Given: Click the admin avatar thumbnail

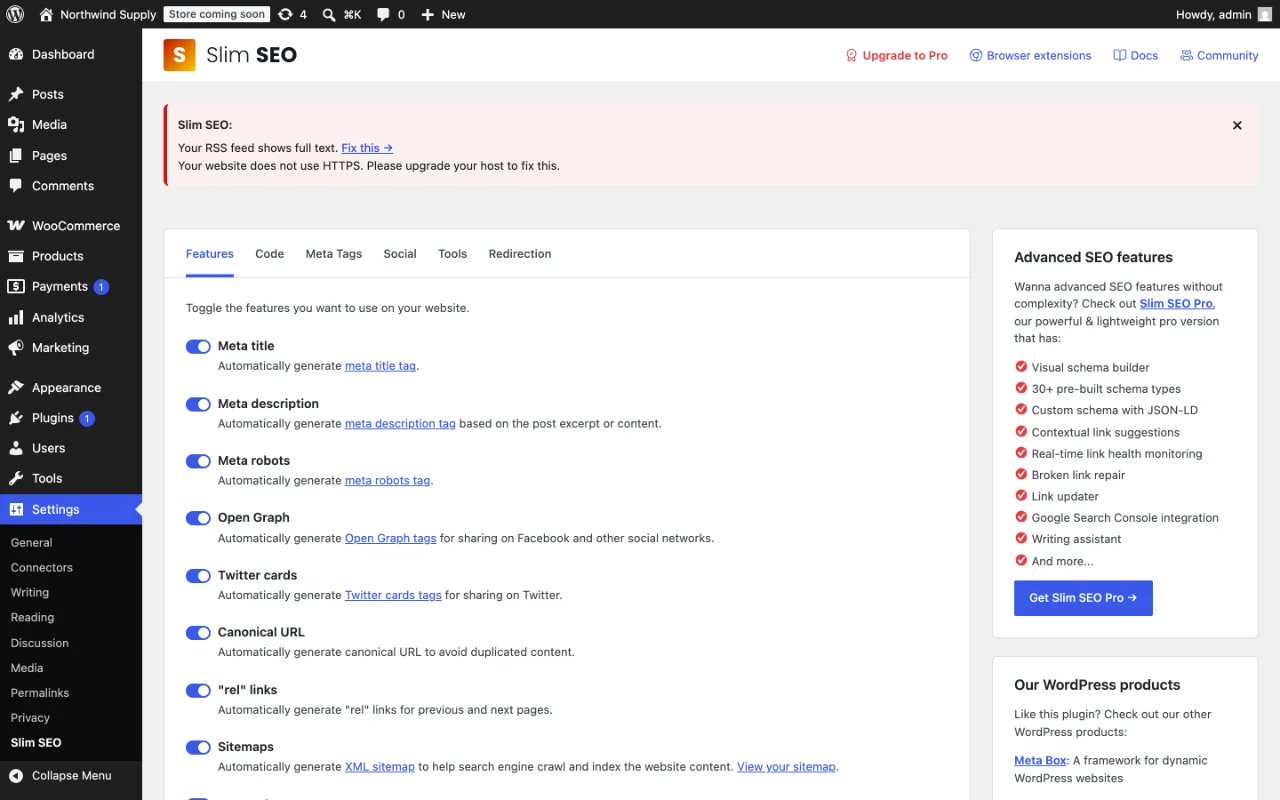Looking at the screenshot, I should point(1265,14).
